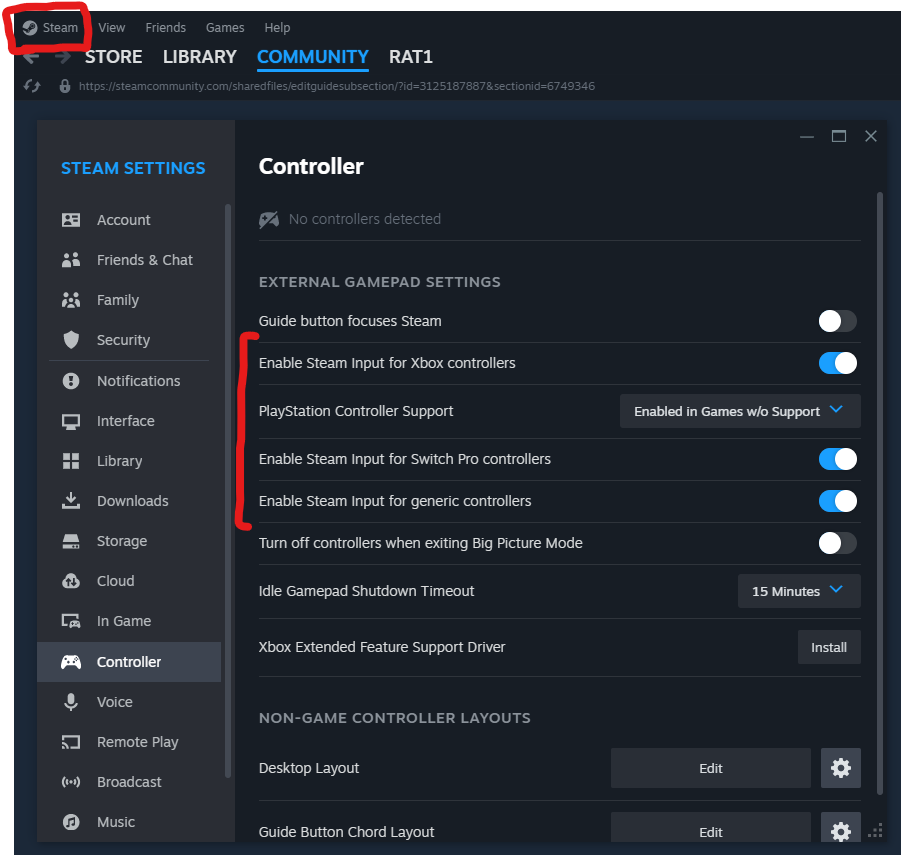Switch to the LIBRARY tab
This screenshot has height=855, width=901.
click(199, 57)
